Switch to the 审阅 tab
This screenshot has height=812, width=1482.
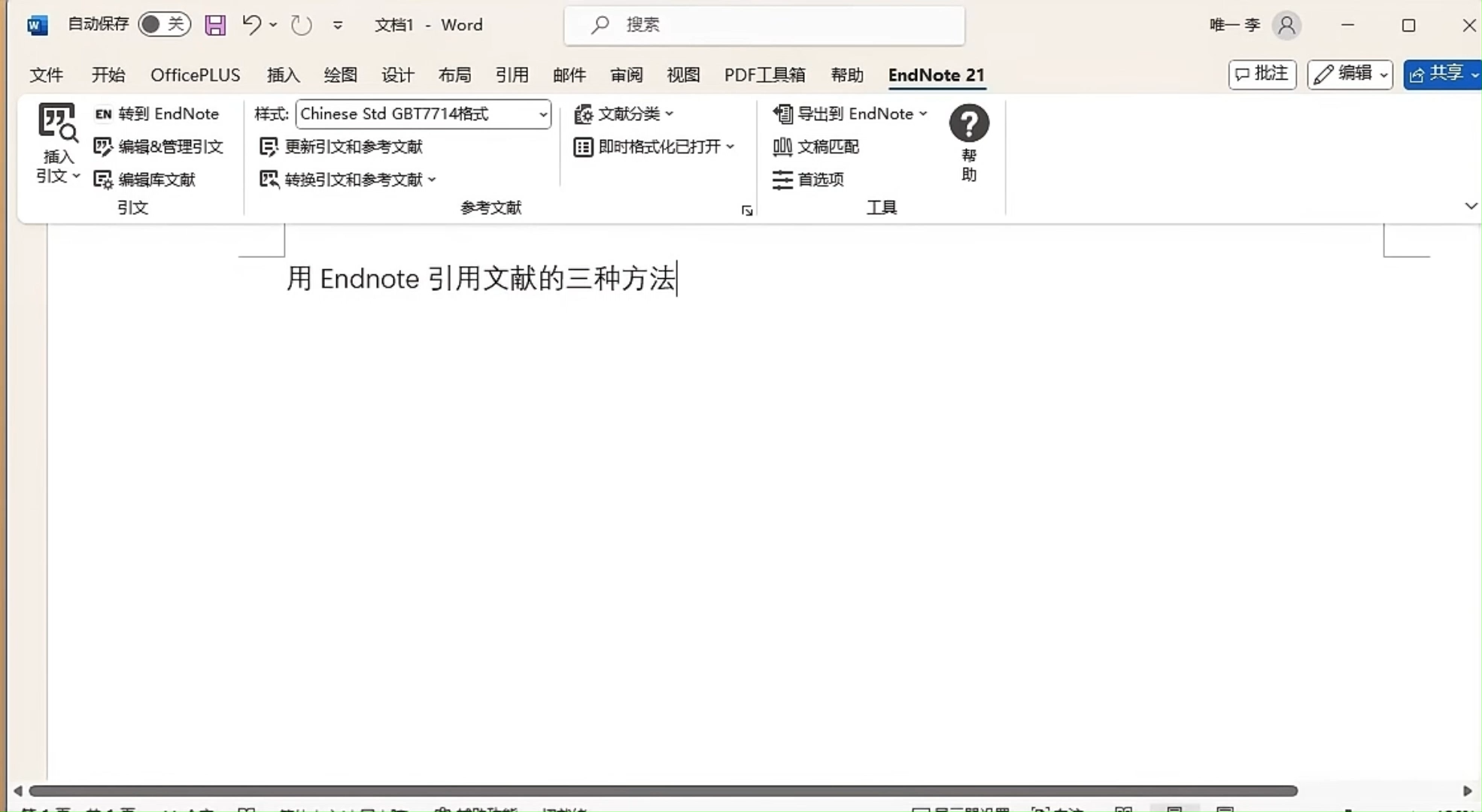click(627, 75)
